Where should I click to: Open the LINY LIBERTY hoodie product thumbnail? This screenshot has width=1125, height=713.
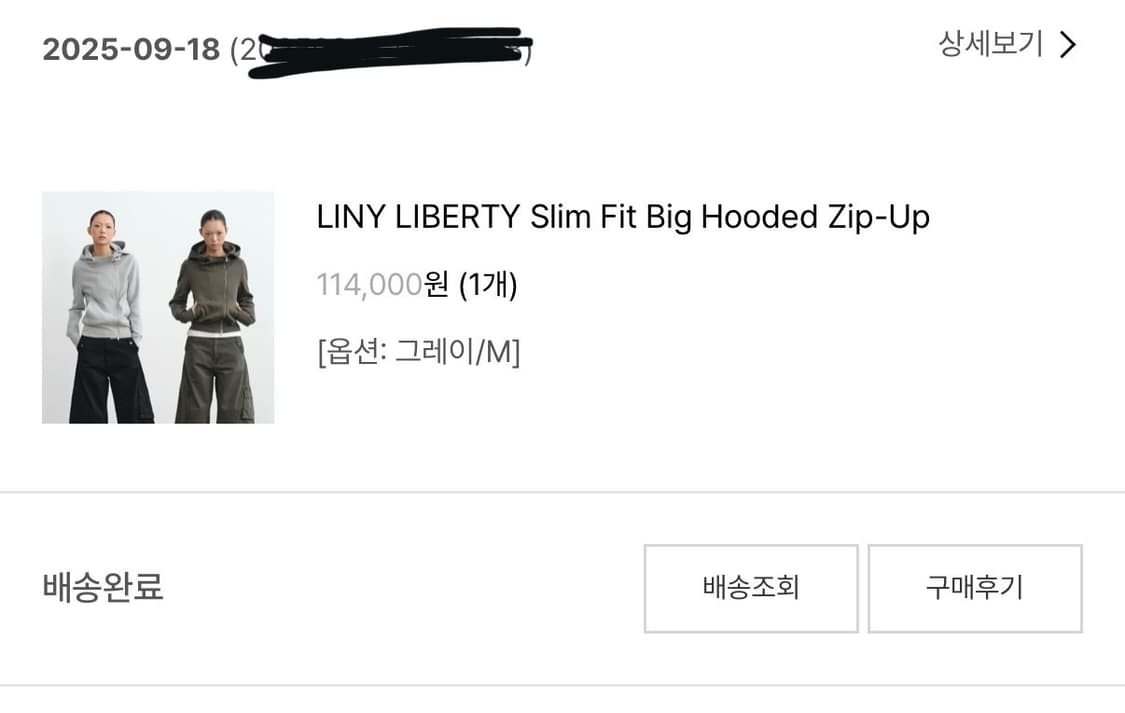coord(158,308)
